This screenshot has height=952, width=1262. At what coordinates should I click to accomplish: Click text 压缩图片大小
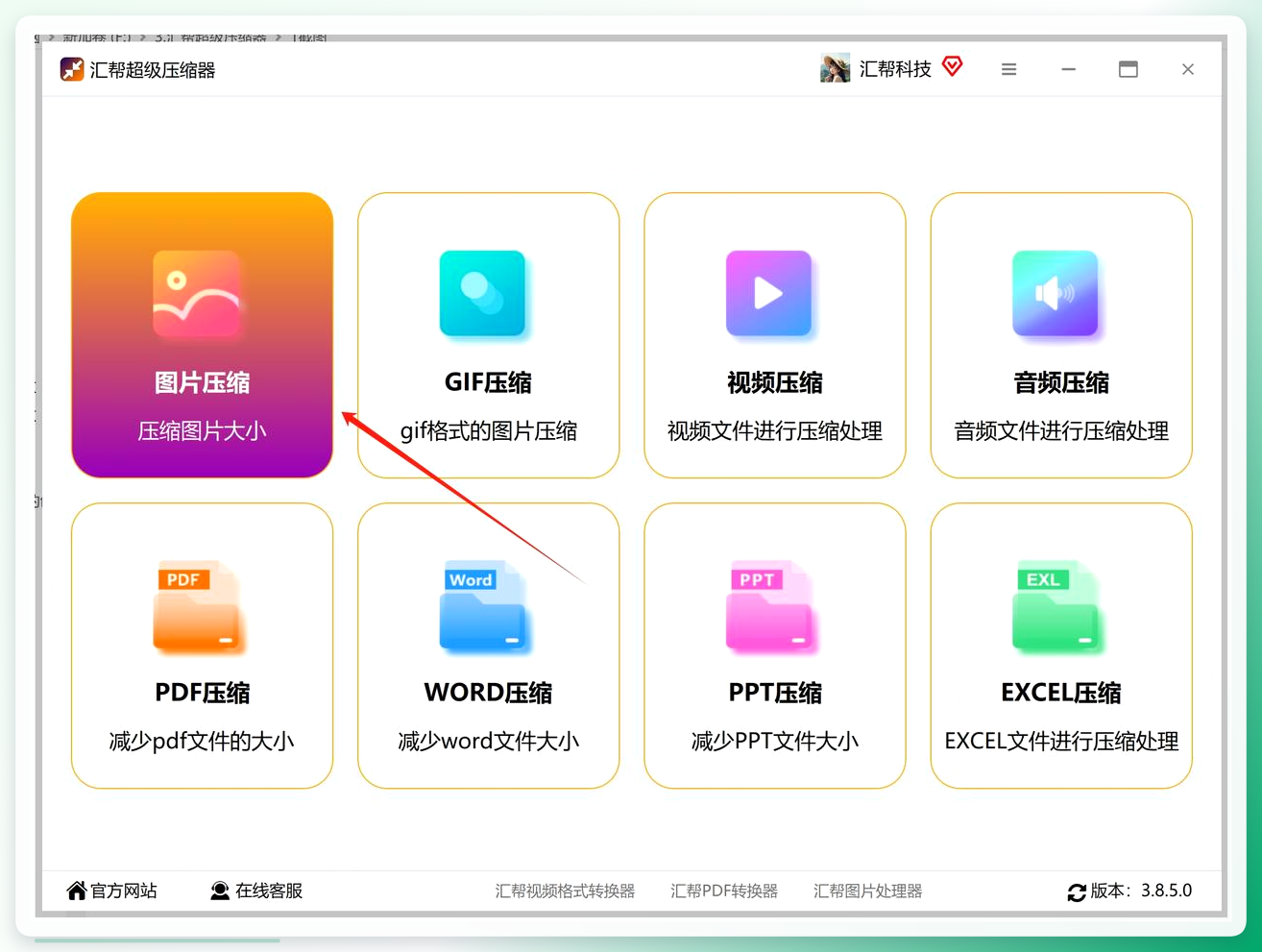[x=202, y=431]
